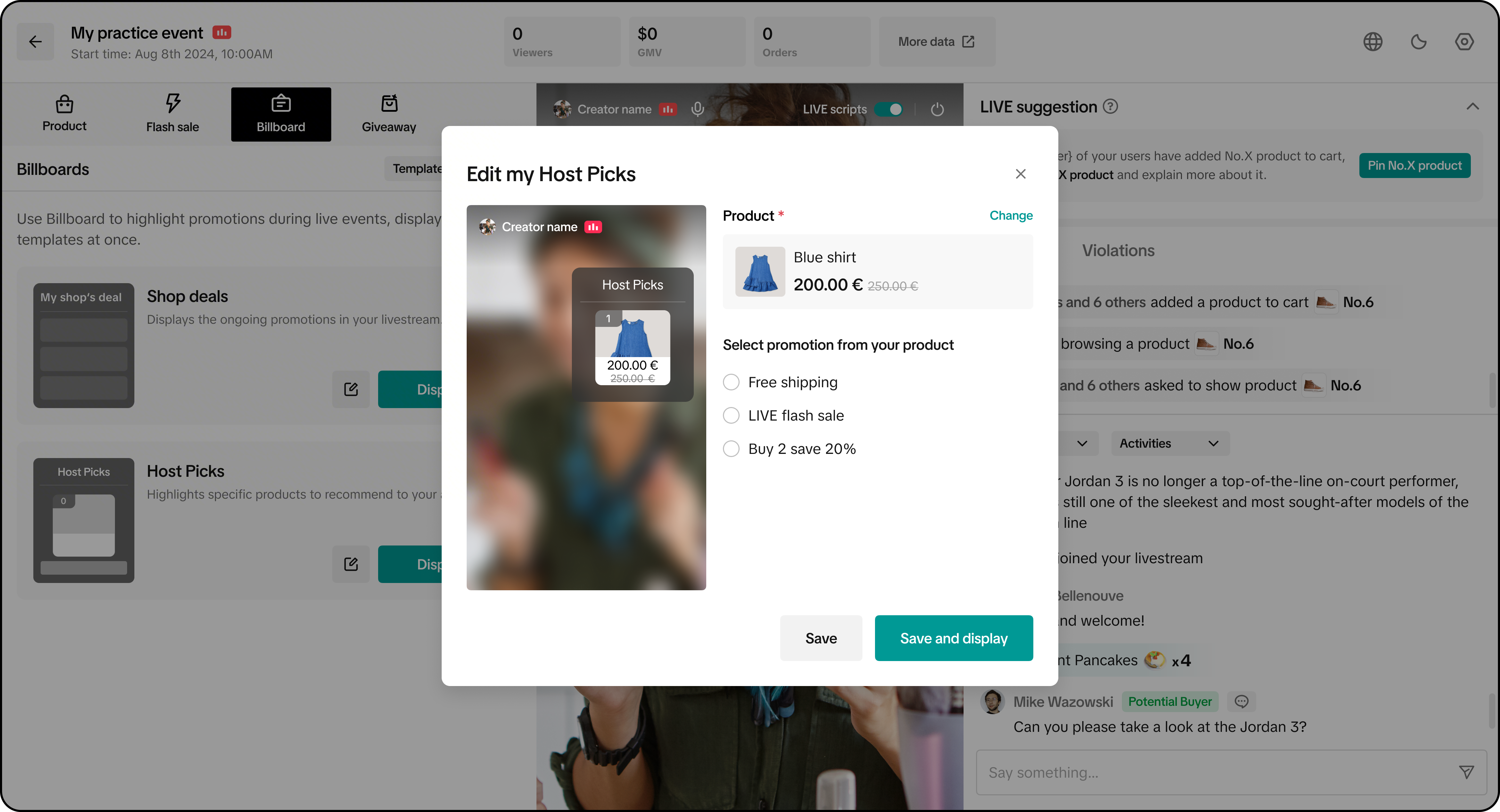Screen dimensions: 1500x812
Task: Select the LIVE flash sale promotion
Action: 731,415
